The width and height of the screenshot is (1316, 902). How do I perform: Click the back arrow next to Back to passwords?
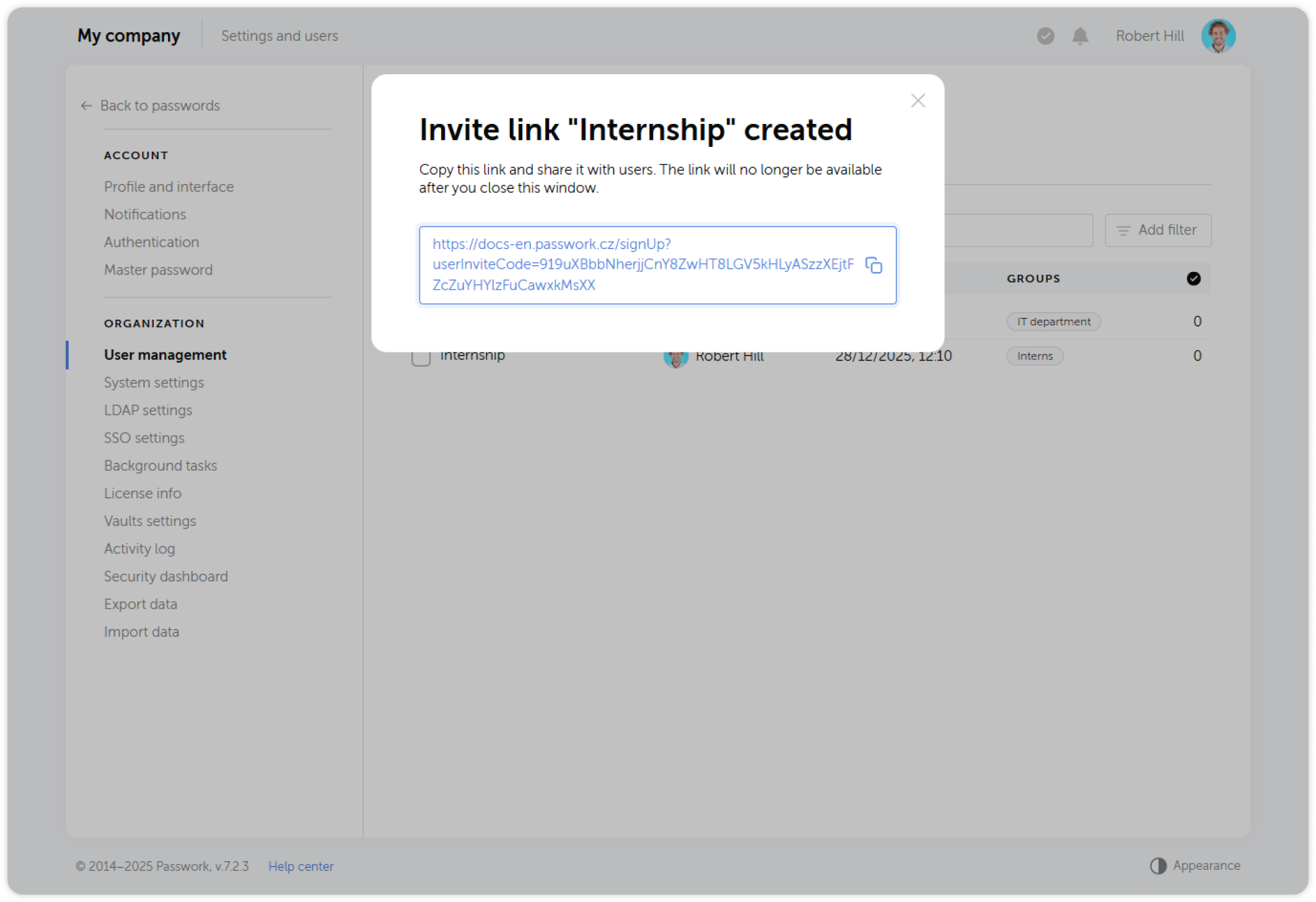(86, 105)
